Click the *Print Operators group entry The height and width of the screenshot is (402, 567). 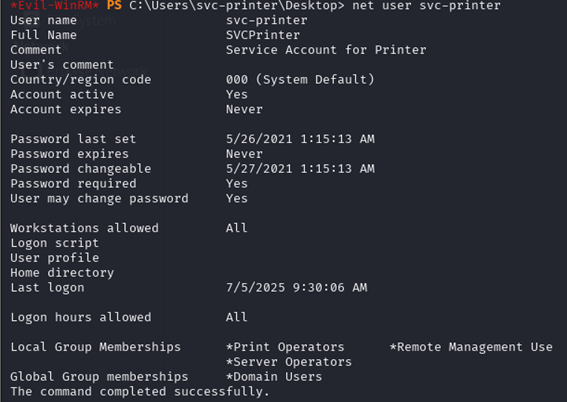(x=285, y=347)
